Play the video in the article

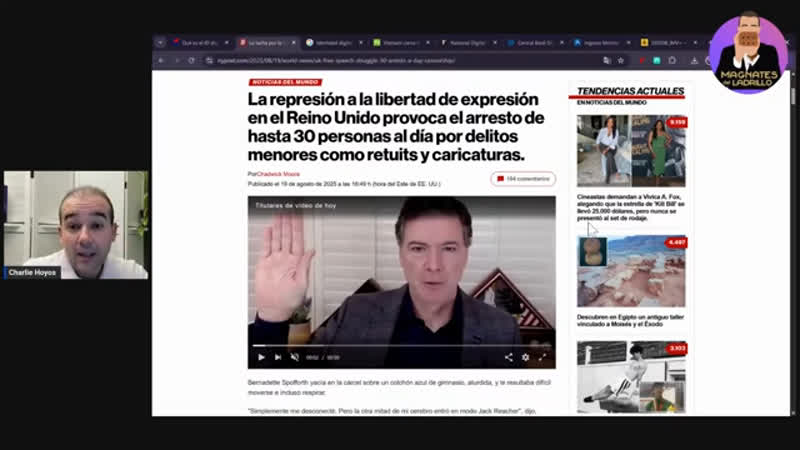tap(261, 357)
